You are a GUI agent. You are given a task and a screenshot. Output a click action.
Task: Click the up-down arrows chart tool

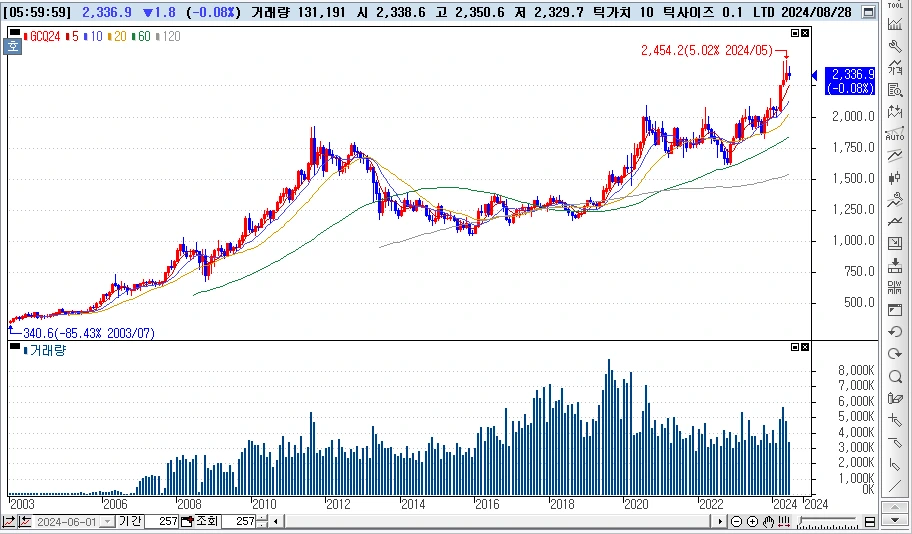pos(895,112)
